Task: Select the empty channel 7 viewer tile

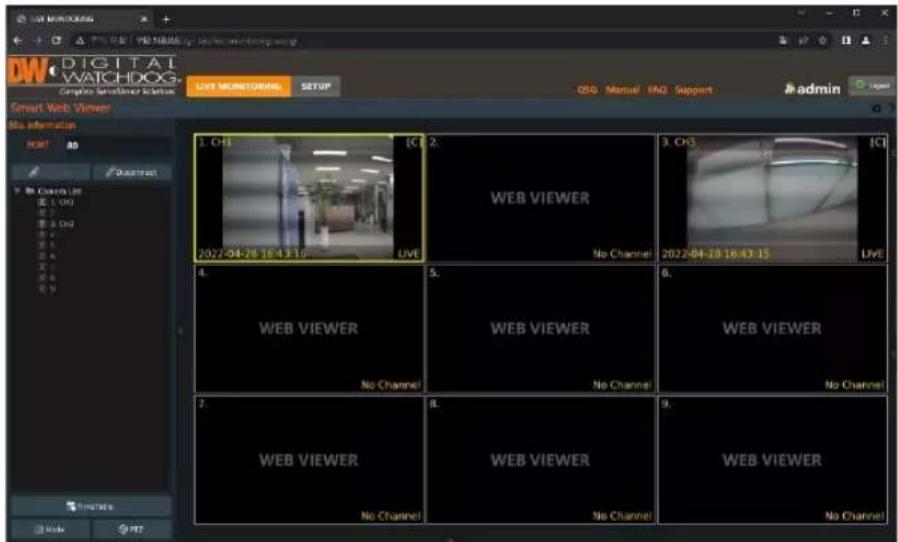Action: (x=309, y=460)
